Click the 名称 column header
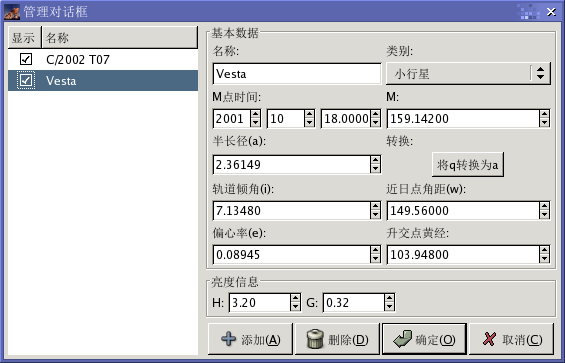565x363 pixels. click(120, 37)
